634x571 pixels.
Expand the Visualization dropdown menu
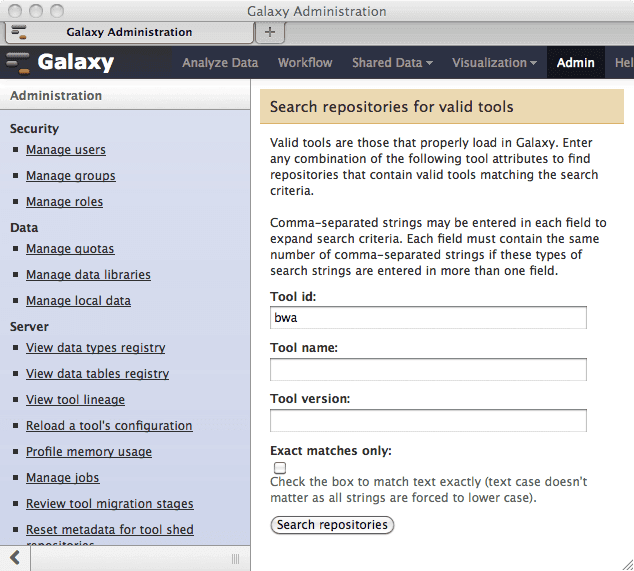pyautogui.click(x=494, y=63)
